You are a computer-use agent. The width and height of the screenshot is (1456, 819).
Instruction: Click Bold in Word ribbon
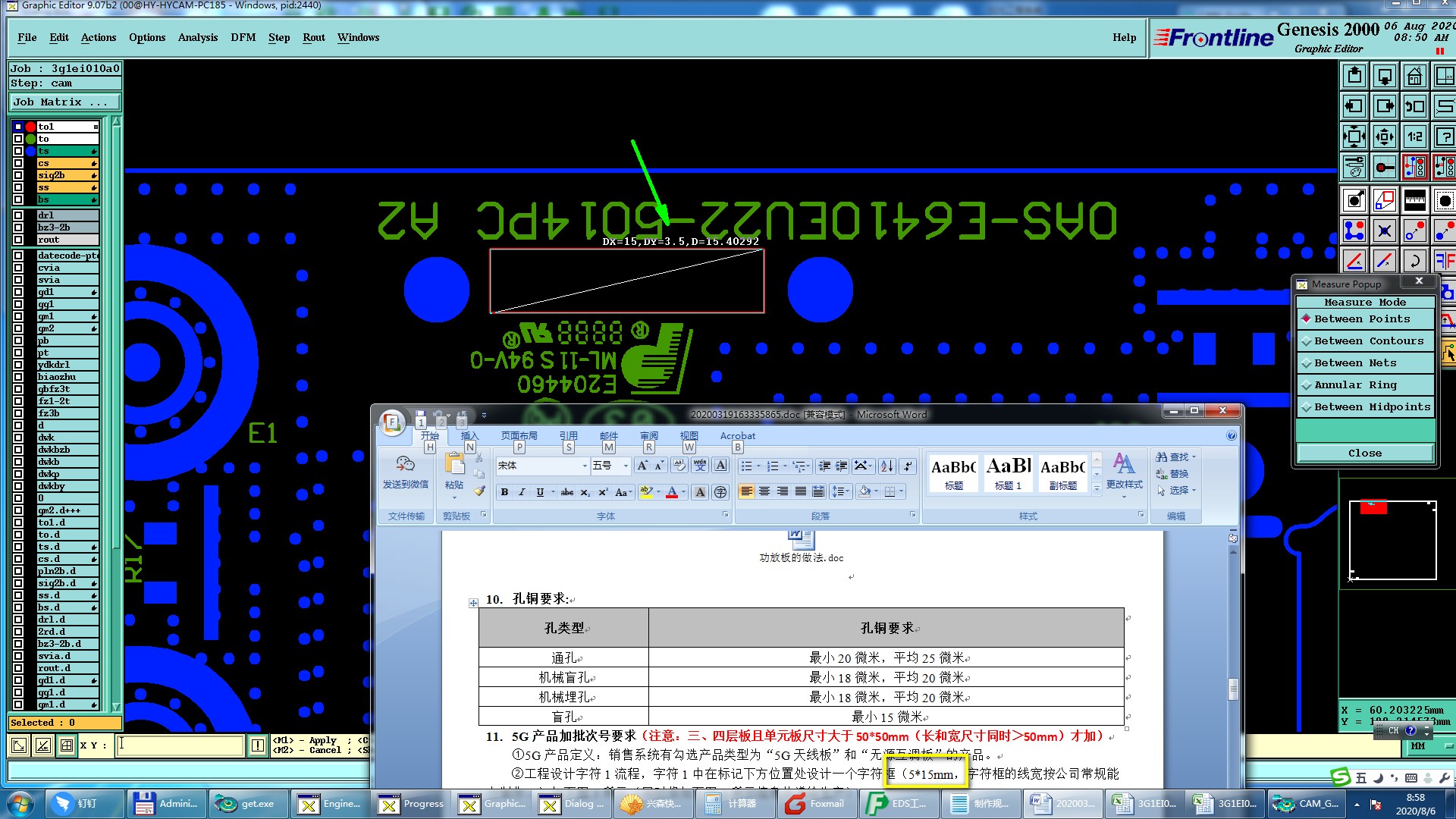(x=504, y=492)
